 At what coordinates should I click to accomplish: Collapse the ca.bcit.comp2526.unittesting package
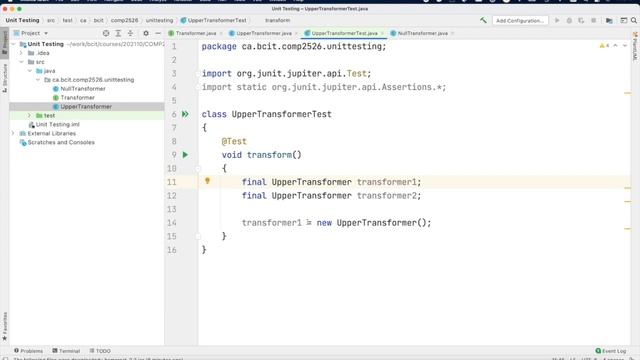(x=38, y=80)
